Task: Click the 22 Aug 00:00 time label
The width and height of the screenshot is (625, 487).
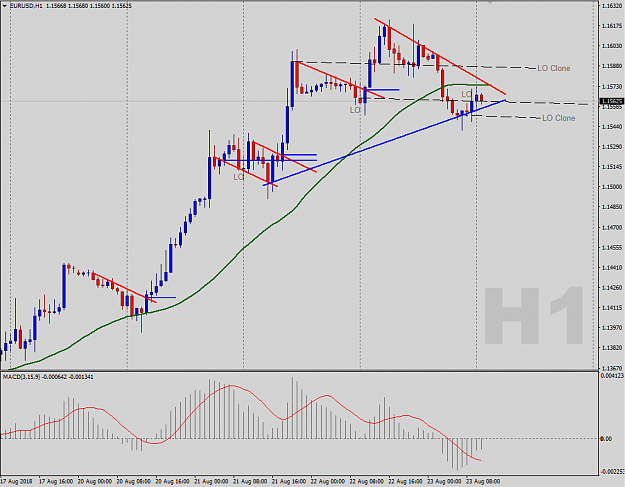Action: pyautogui.click(x=328, y=481)
